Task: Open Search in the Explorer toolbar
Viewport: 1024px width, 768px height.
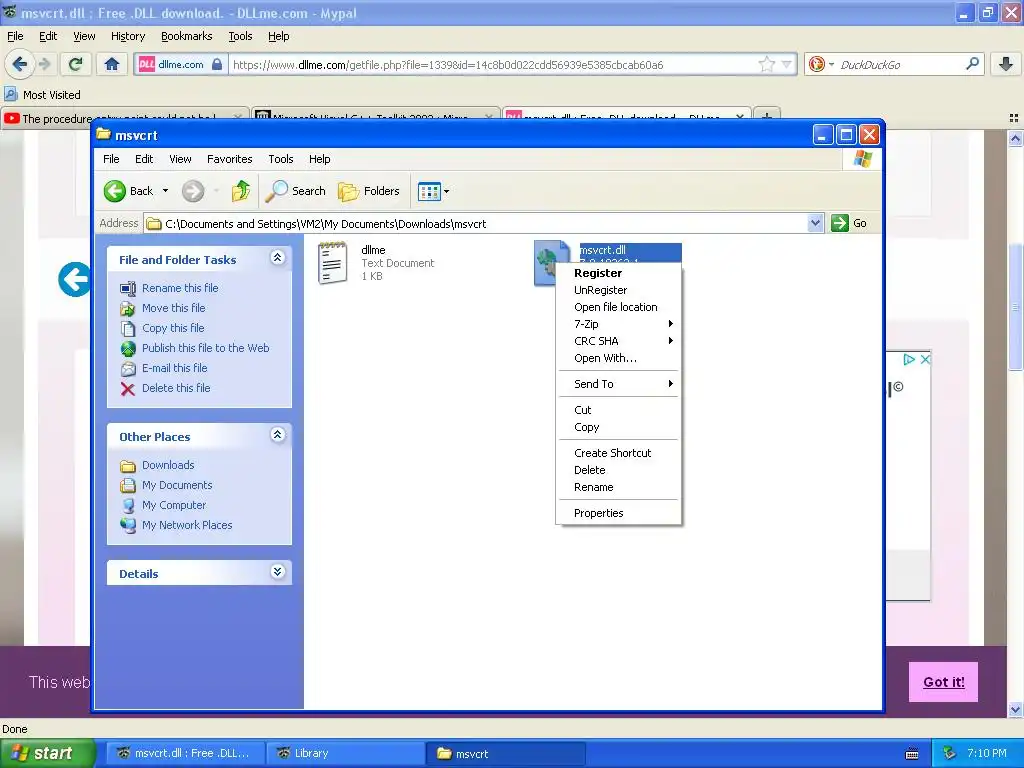Action: point(296,191)
